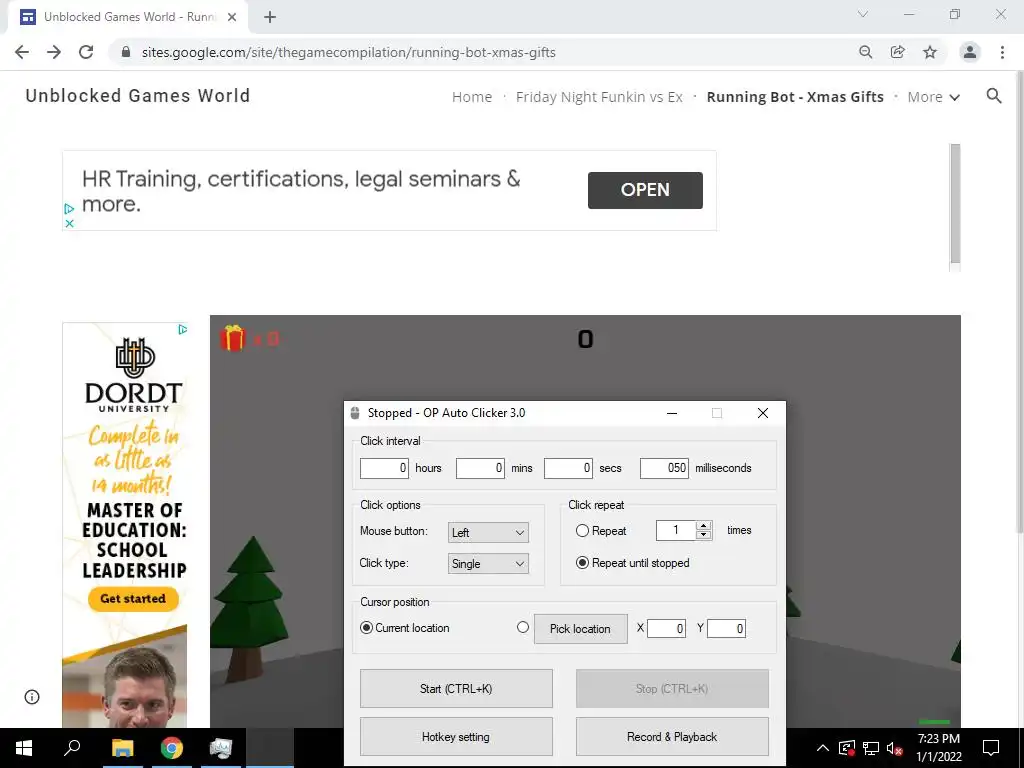Select the Repeat radio button
Viewport: 1024px width, 768px height.
582,531
